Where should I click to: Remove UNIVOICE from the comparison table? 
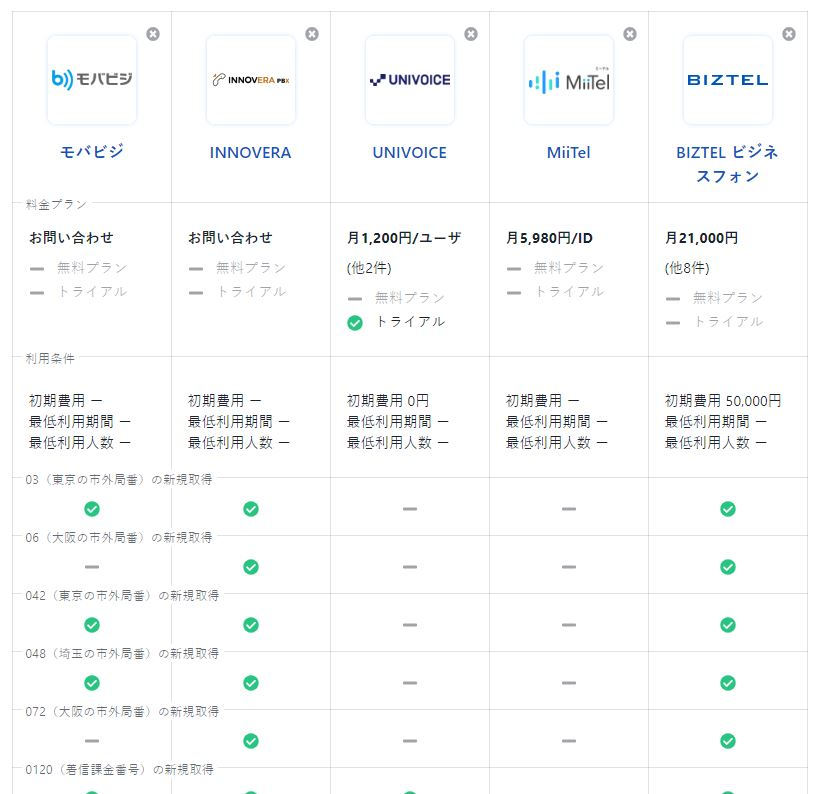point(471,34)
